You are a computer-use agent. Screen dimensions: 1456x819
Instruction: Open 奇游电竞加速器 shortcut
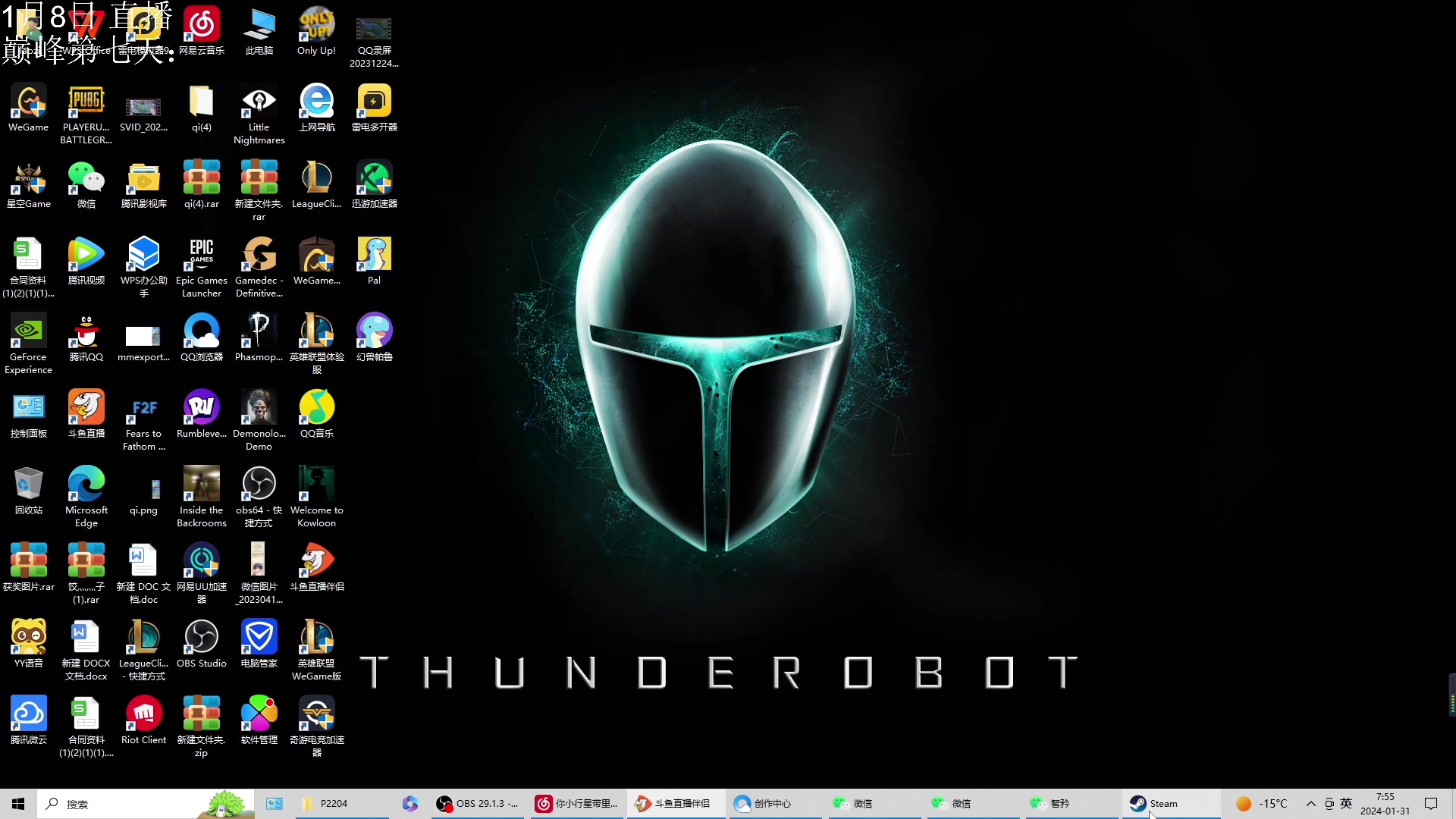pyautogui.click(x=316, y=727)
